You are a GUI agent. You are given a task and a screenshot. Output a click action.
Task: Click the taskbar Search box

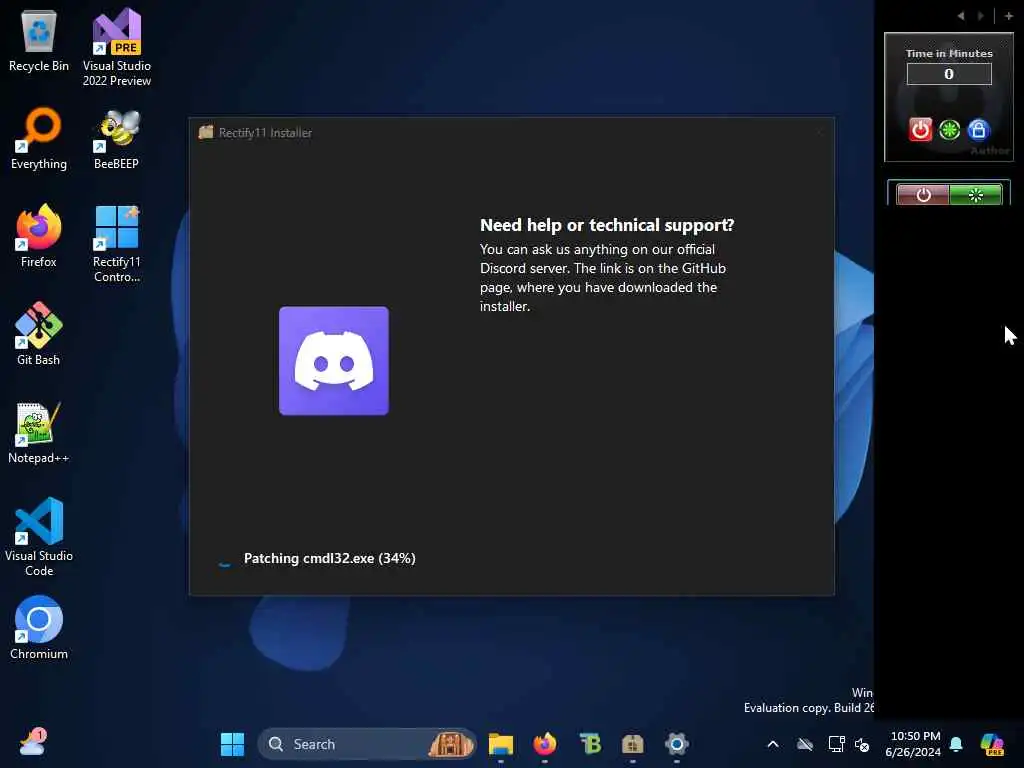pyautogui.click(x=367, y=744)
